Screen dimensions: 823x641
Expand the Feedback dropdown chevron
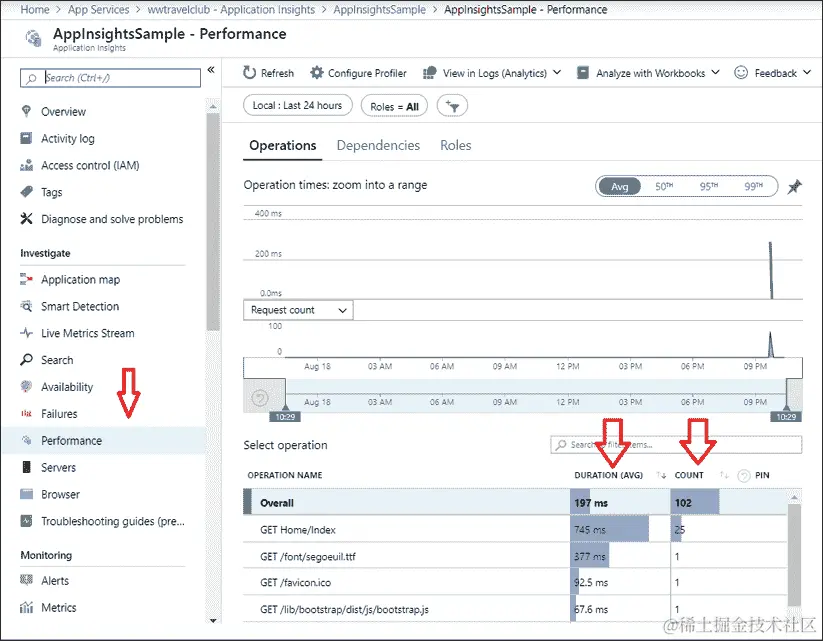click(807, 72)
